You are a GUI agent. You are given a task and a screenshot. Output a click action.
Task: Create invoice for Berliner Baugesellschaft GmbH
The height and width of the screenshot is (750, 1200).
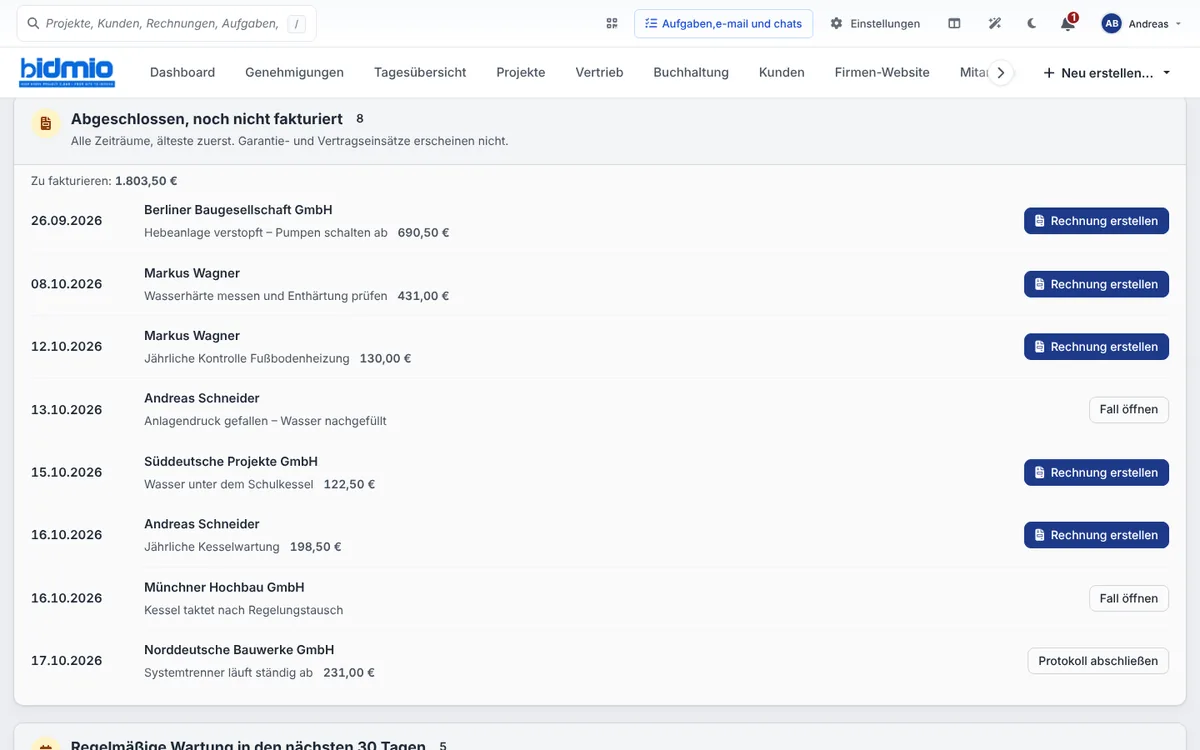1096,221
